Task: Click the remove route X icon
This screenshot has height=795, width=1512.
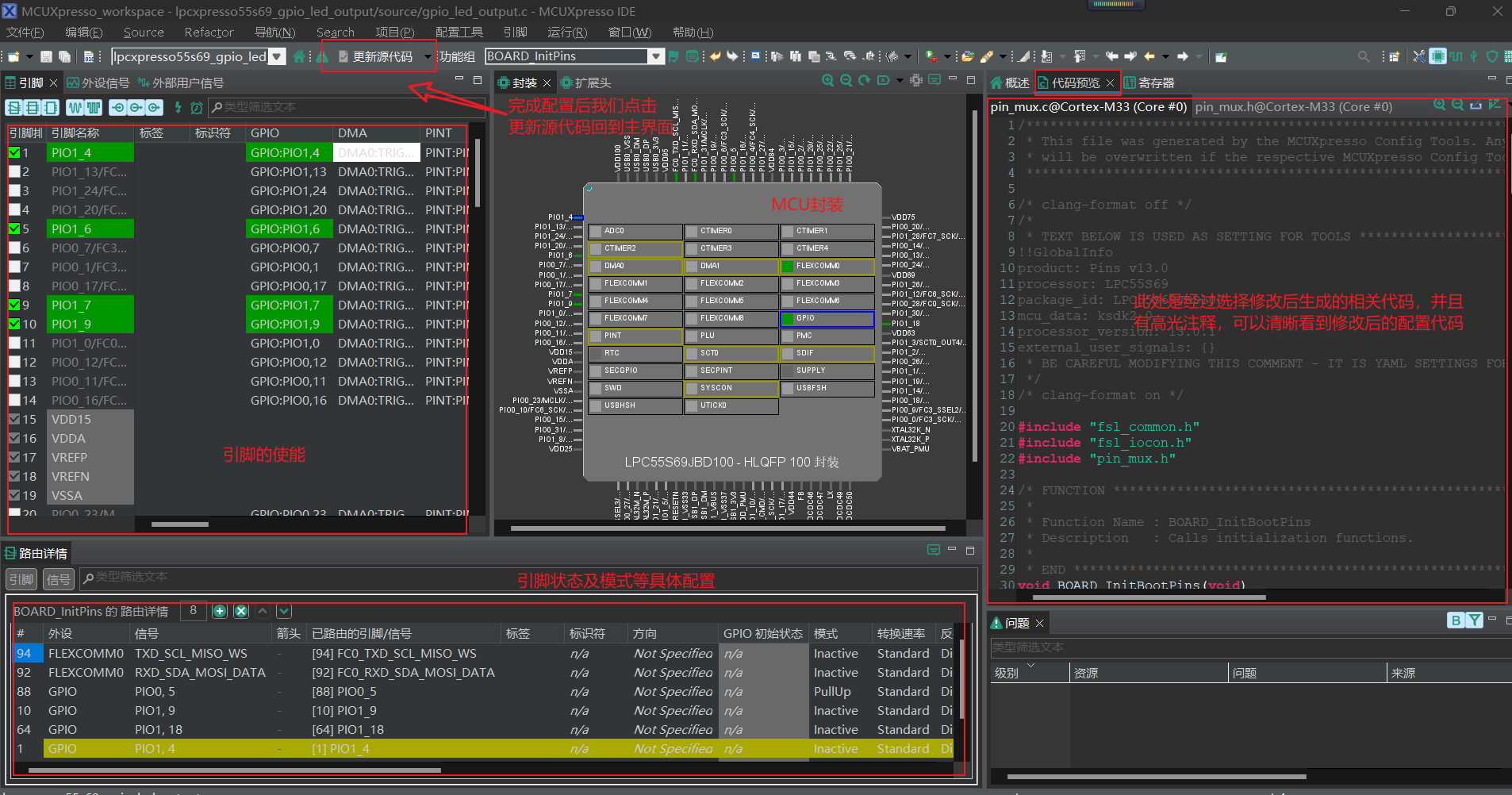Action: coord(241,611)
